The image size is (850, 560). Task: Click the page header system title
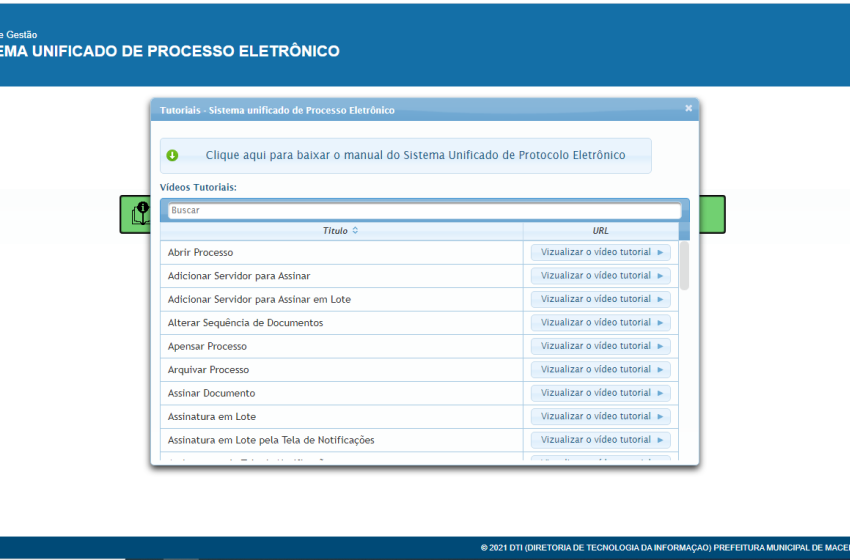(x=170, y=51)
